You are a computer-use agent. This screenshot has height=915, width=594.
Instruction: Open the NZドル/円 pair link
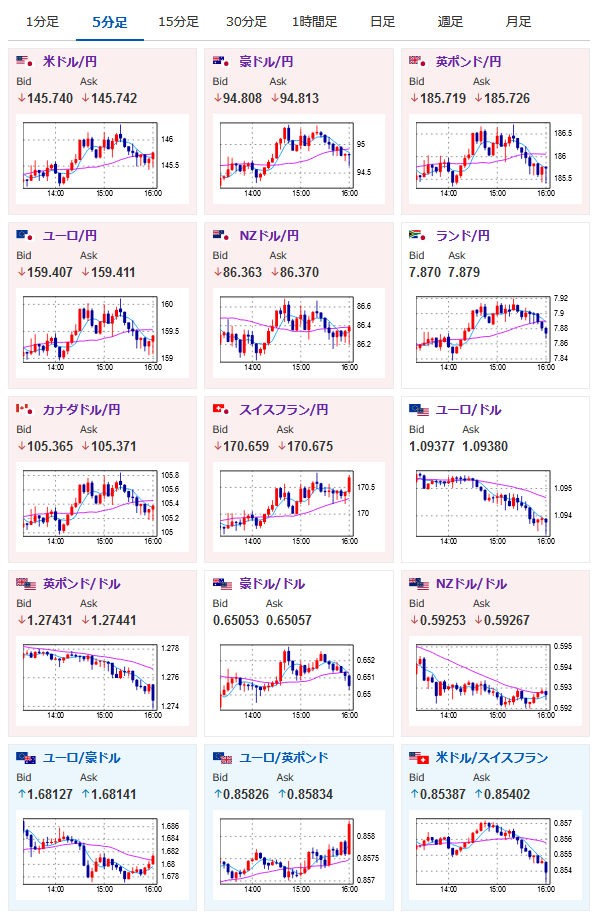(269, 235)
